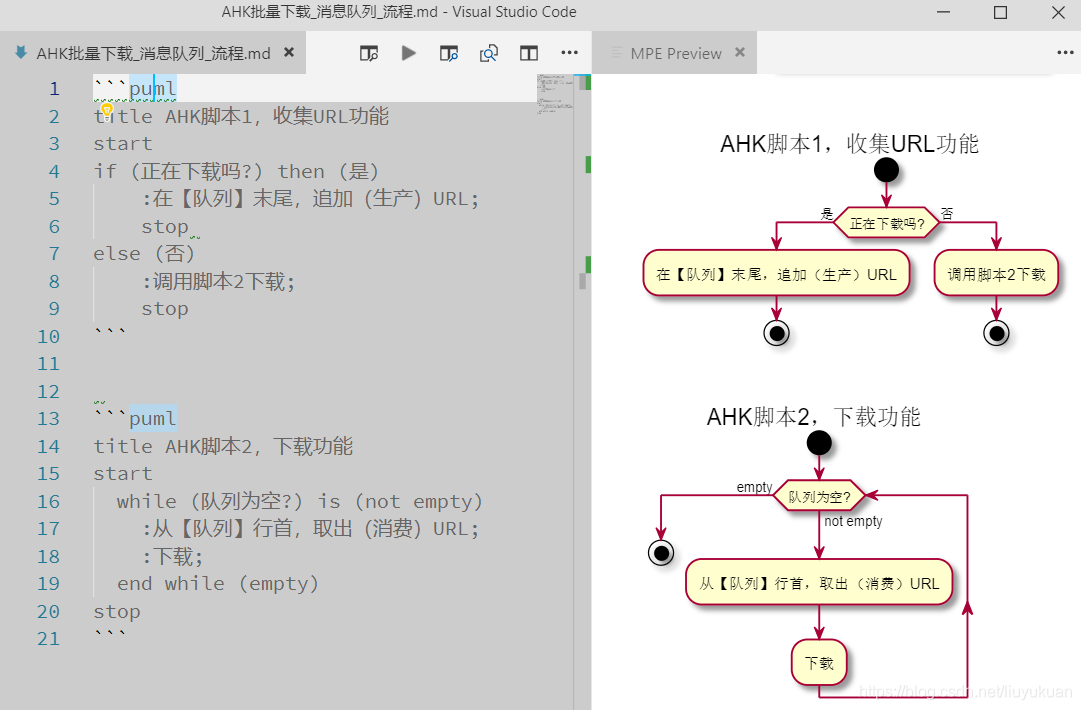Click the run code play icon
This screenshot has width=1081, height=710.
point(409,53)
